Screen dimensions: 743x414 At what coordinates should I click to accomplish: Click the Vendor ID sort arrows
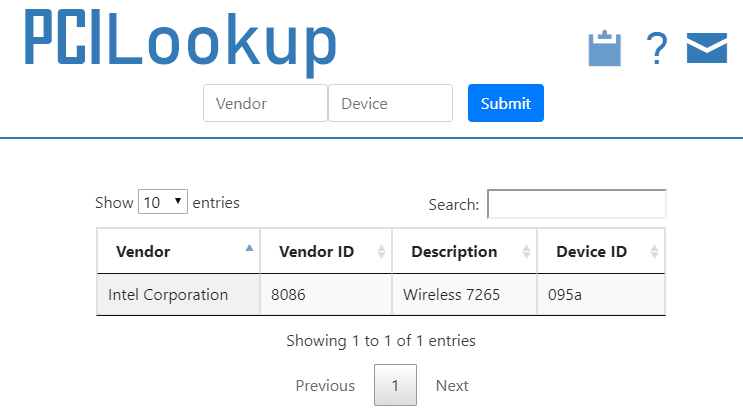click(381, 252)
